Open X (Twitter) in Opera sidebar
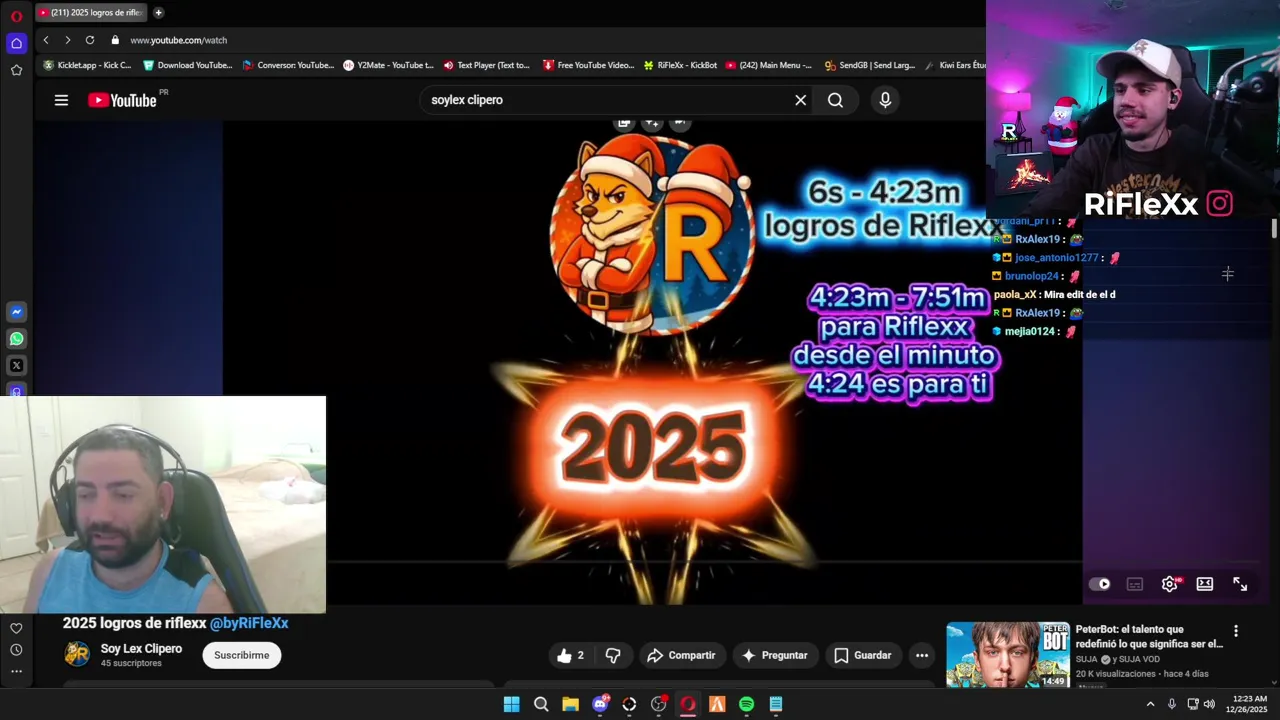The image size is (1280, 720). (16, 366)
